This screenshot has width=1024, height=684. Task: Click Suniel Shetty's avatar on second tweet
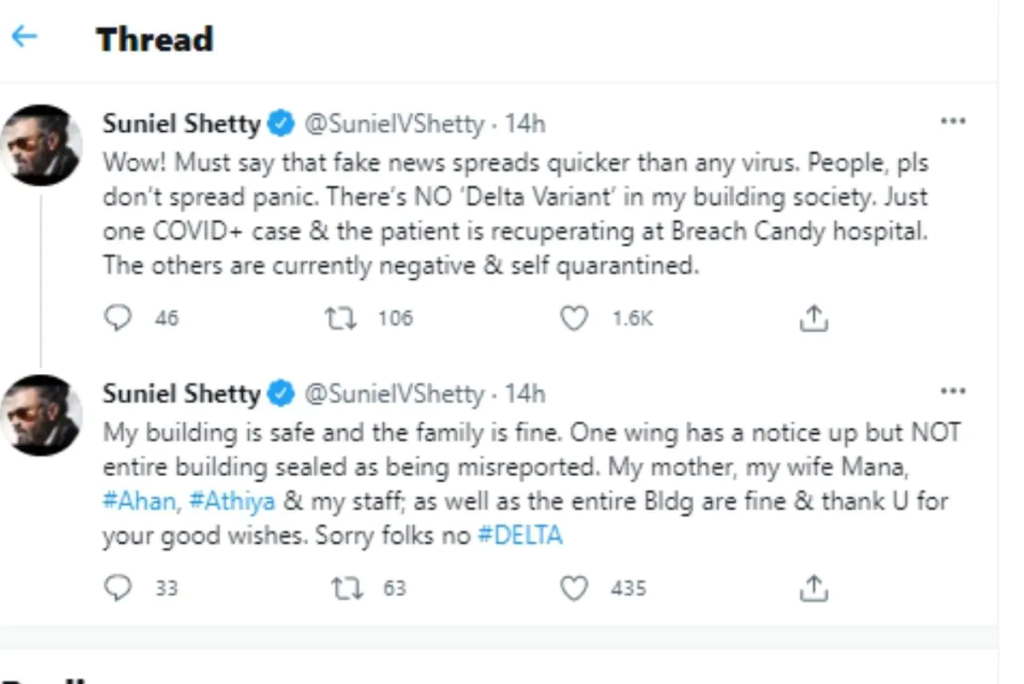pyautogui.click(x=41, y=415)
